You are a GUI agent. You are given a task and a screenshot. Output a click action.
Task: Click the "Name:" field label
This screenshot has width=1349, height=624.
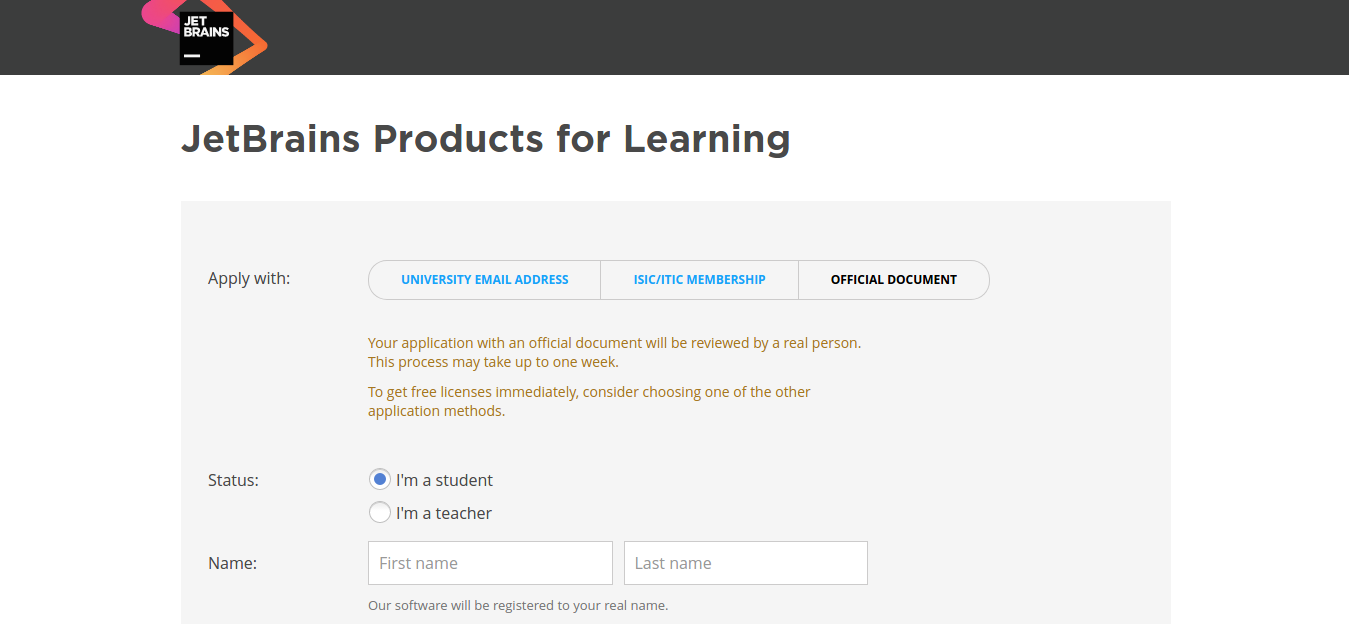(x=232, y=563)
